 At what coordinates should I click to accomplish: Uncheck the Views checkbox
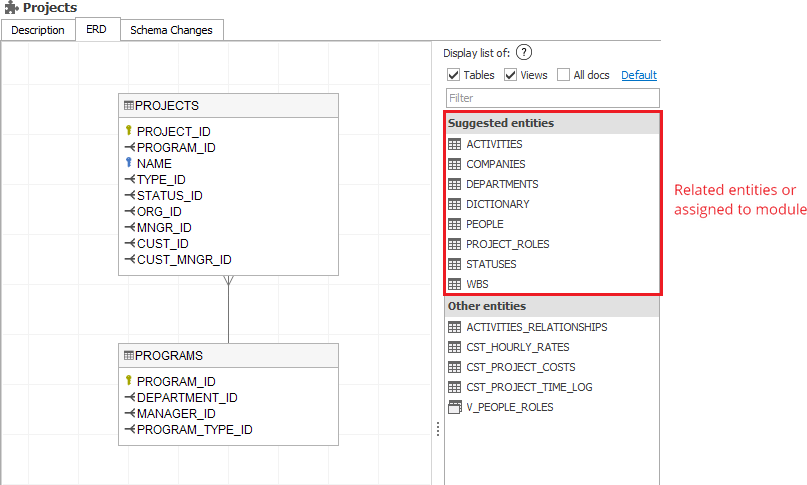(510, 75)
